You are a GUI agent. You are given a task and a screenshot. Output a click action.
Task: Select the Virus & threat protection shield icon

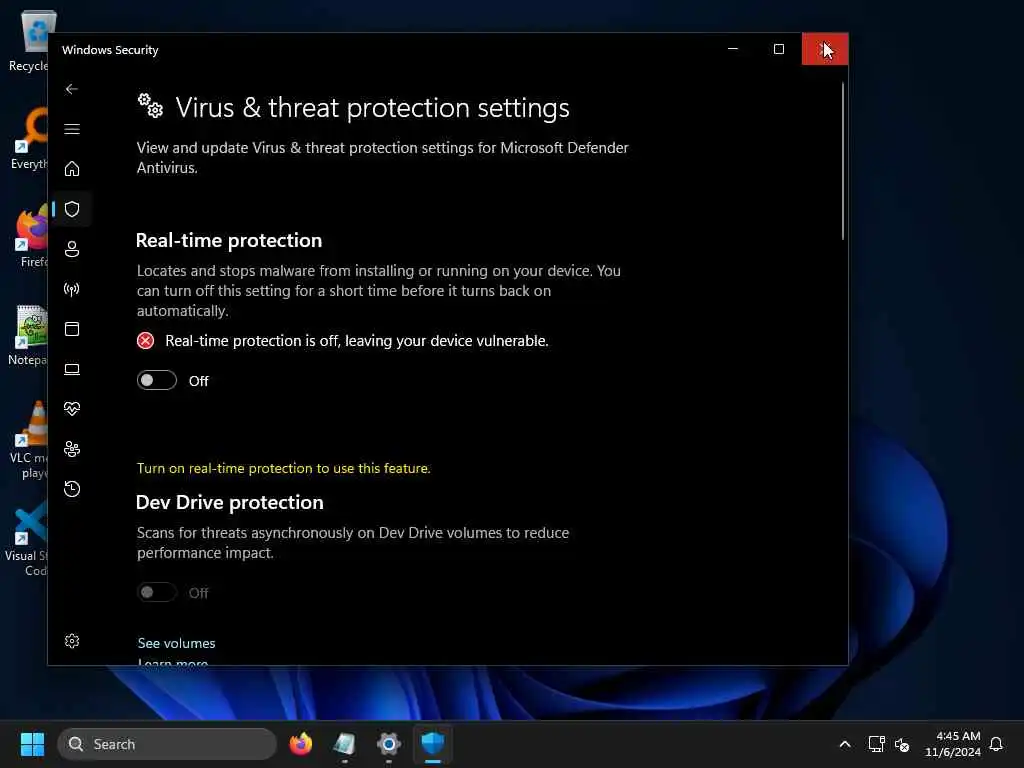(72, 209)
